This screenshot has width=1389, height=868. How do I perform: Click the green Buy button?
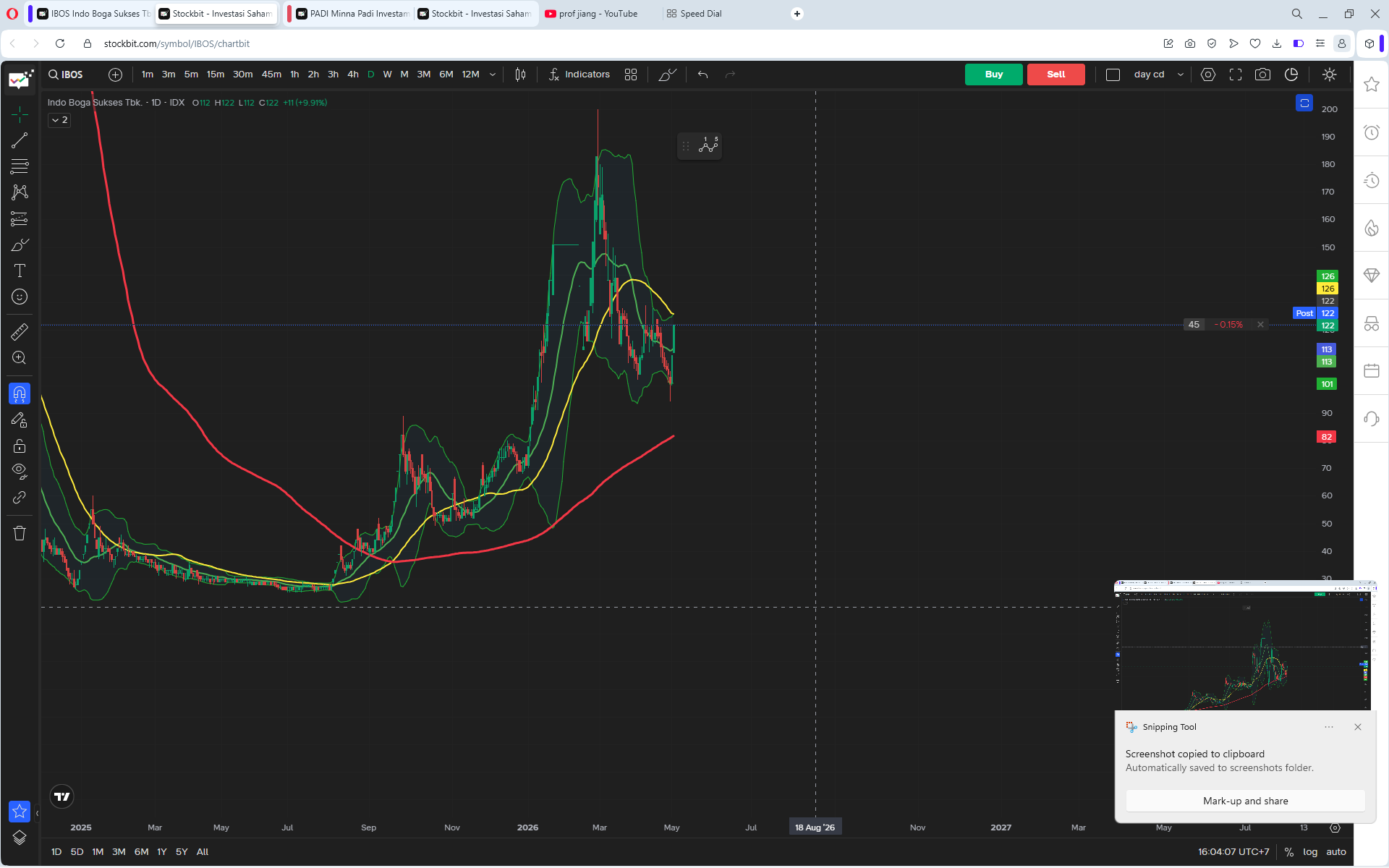[x=993, y=75]
